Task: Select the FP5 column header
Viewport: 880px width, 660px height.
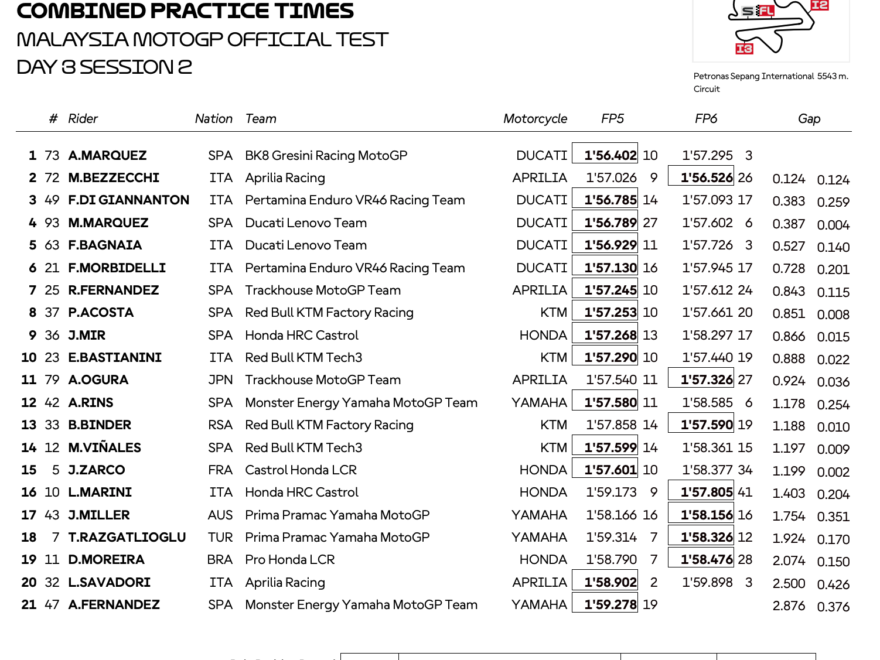Action: (x=612, y=118)
